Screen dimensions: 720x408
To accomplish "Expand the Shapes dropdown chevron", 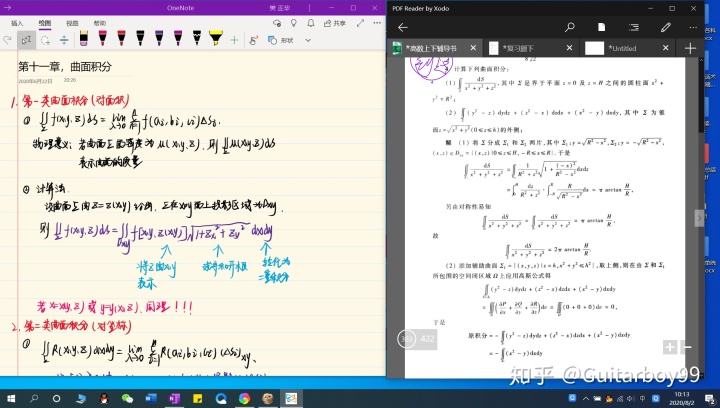I will (308, 40).
